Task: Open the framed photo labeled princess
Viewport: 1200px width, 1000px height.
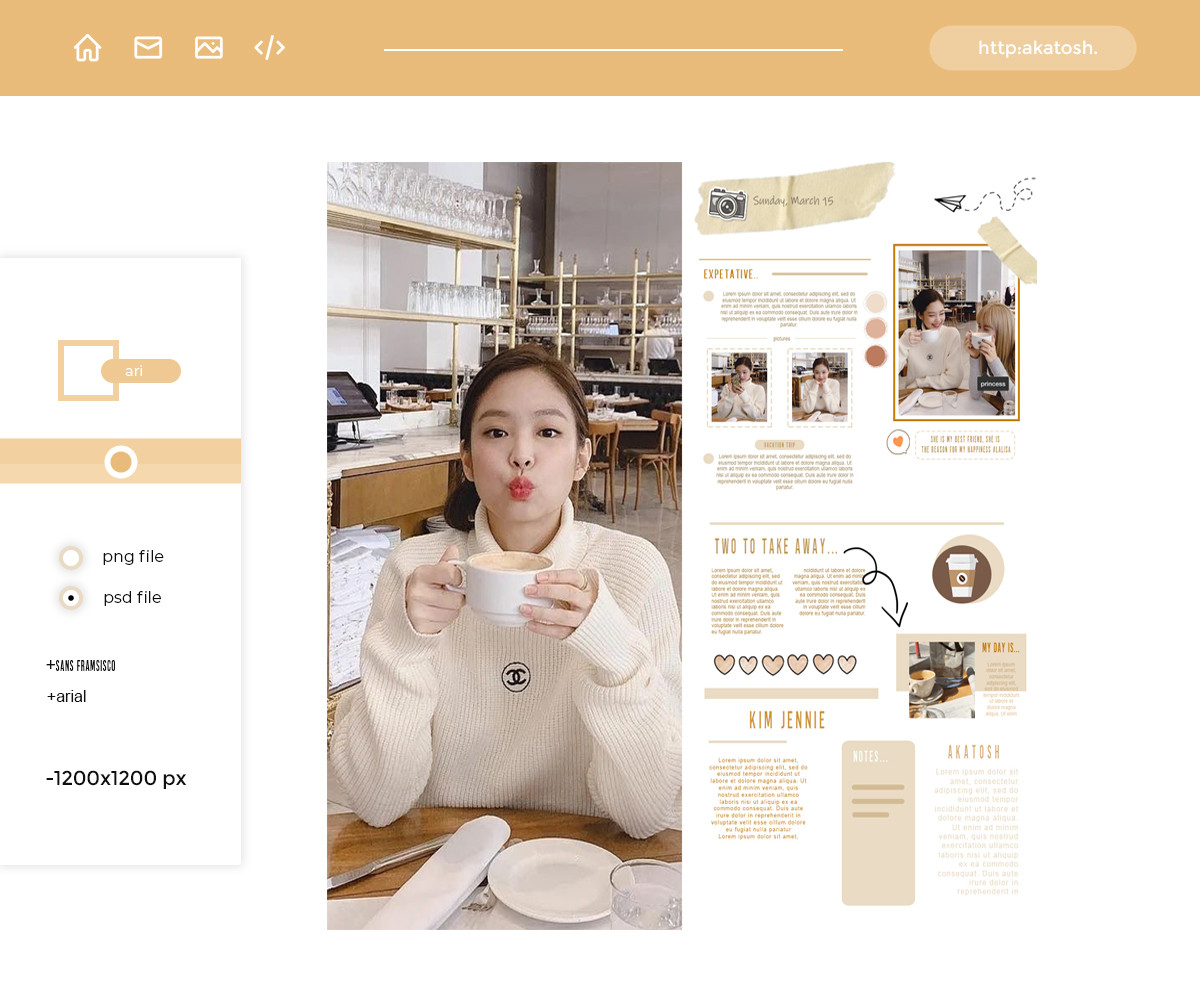Action: tap(955, 333)
